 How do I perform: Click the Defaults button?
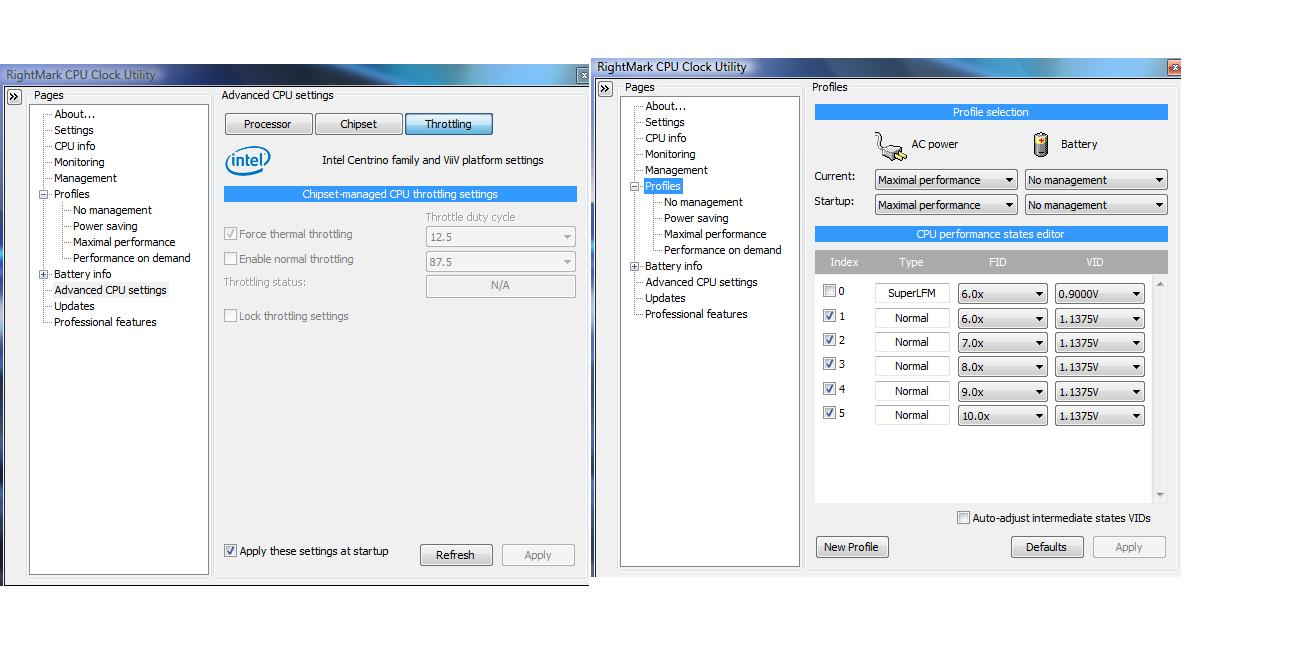(1046, 547)
